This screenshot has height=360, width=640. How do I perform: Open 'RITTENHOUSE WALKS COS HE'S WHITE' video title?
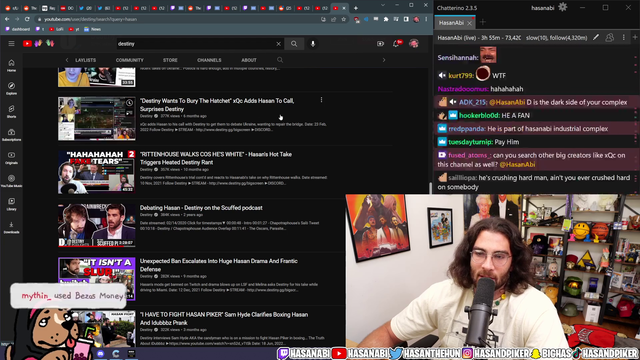coord(216,158)
